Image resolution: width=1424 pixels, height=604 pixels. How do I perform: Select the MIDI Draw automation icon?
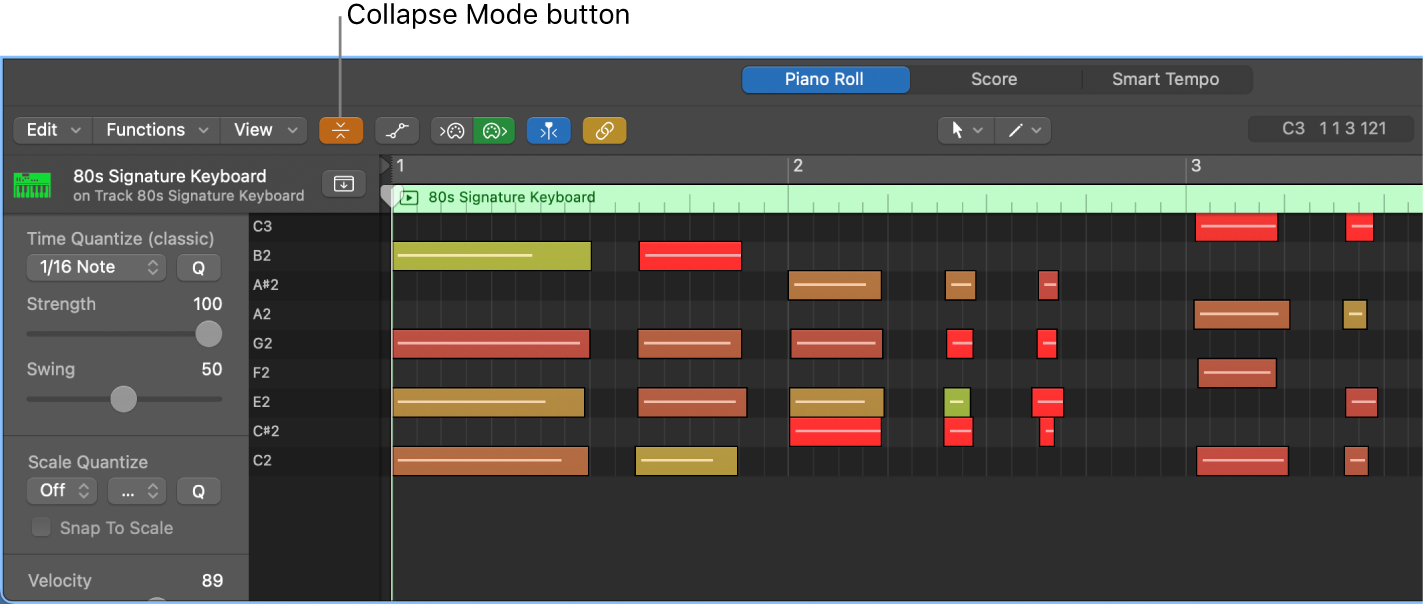click(396, 130)
